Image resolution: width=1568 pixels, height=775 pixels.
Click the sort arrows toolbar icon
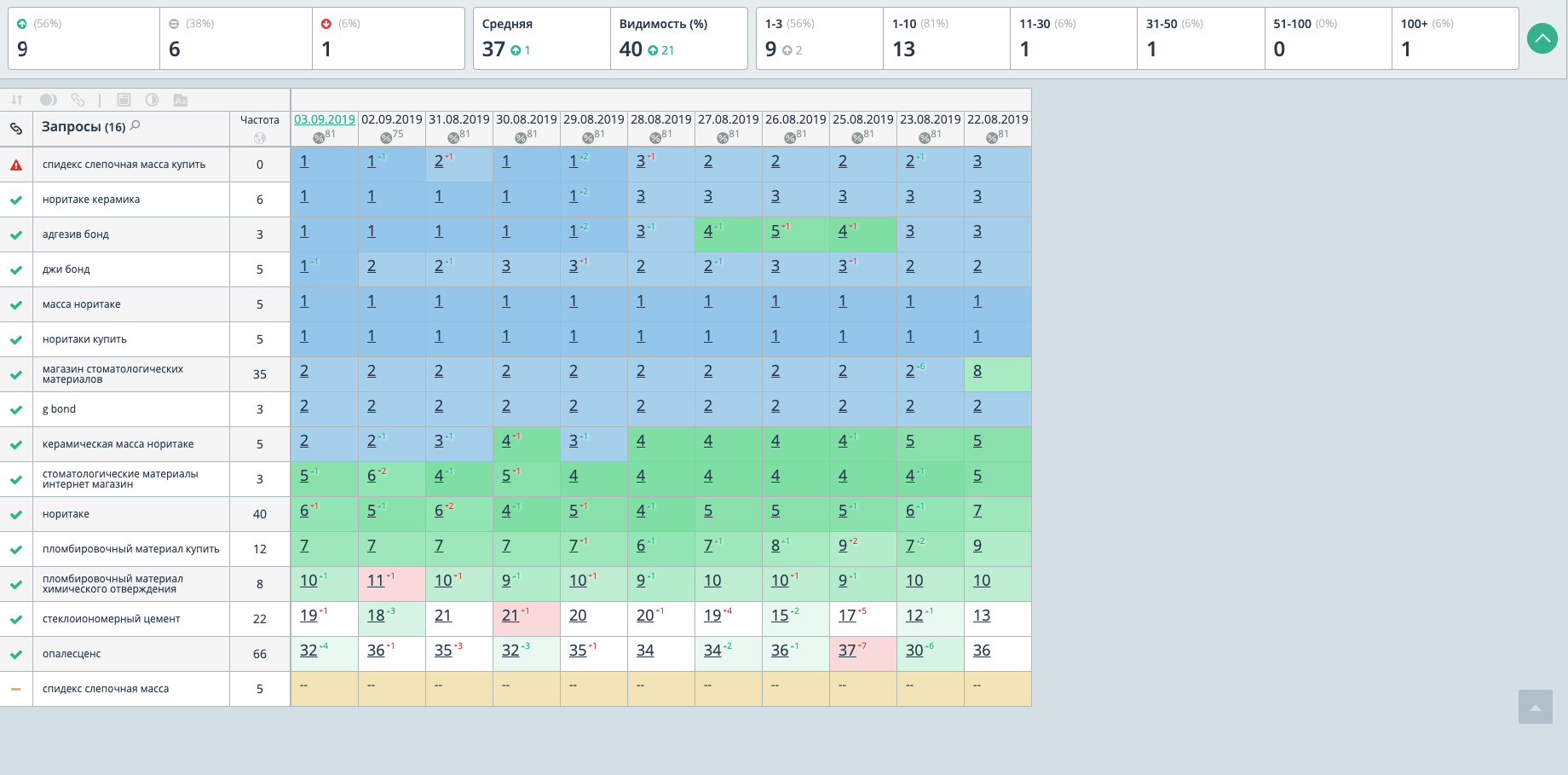click(17, 100)
